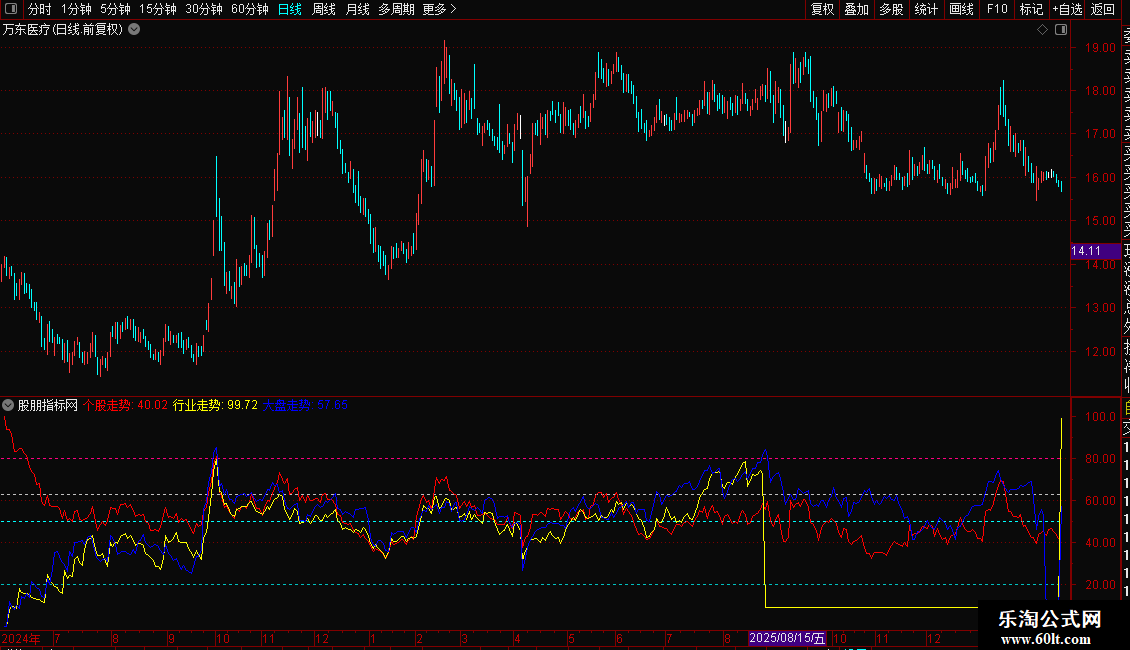Open indicator menu circle beside 股朋指标网
The height and width of the screenshot is (650, 1130).
(x=8, y=405)
